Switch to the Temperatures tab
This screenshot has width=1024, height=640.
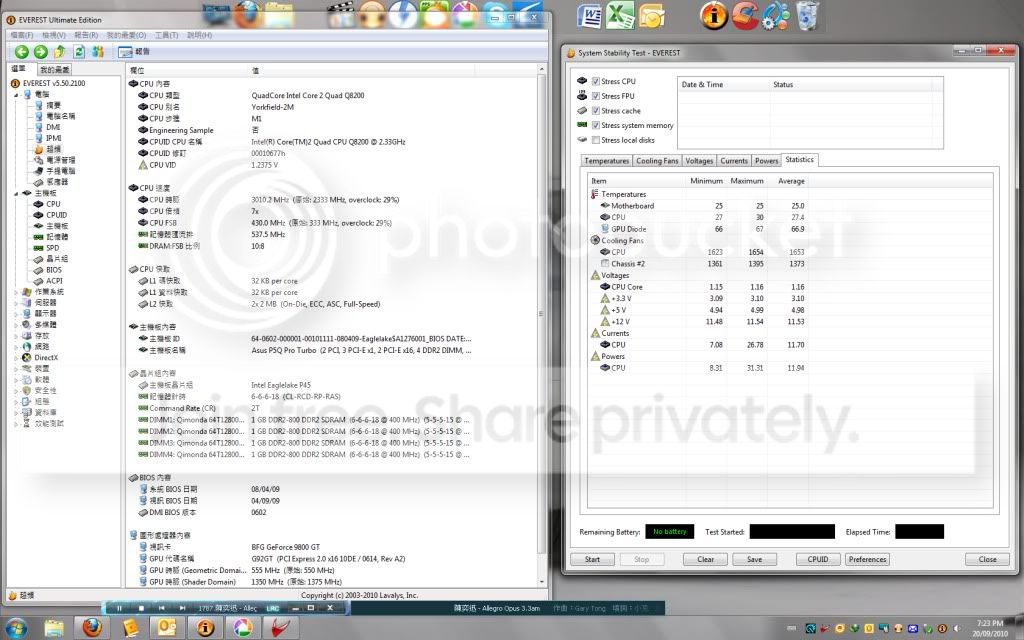click(x=607, y=161)
